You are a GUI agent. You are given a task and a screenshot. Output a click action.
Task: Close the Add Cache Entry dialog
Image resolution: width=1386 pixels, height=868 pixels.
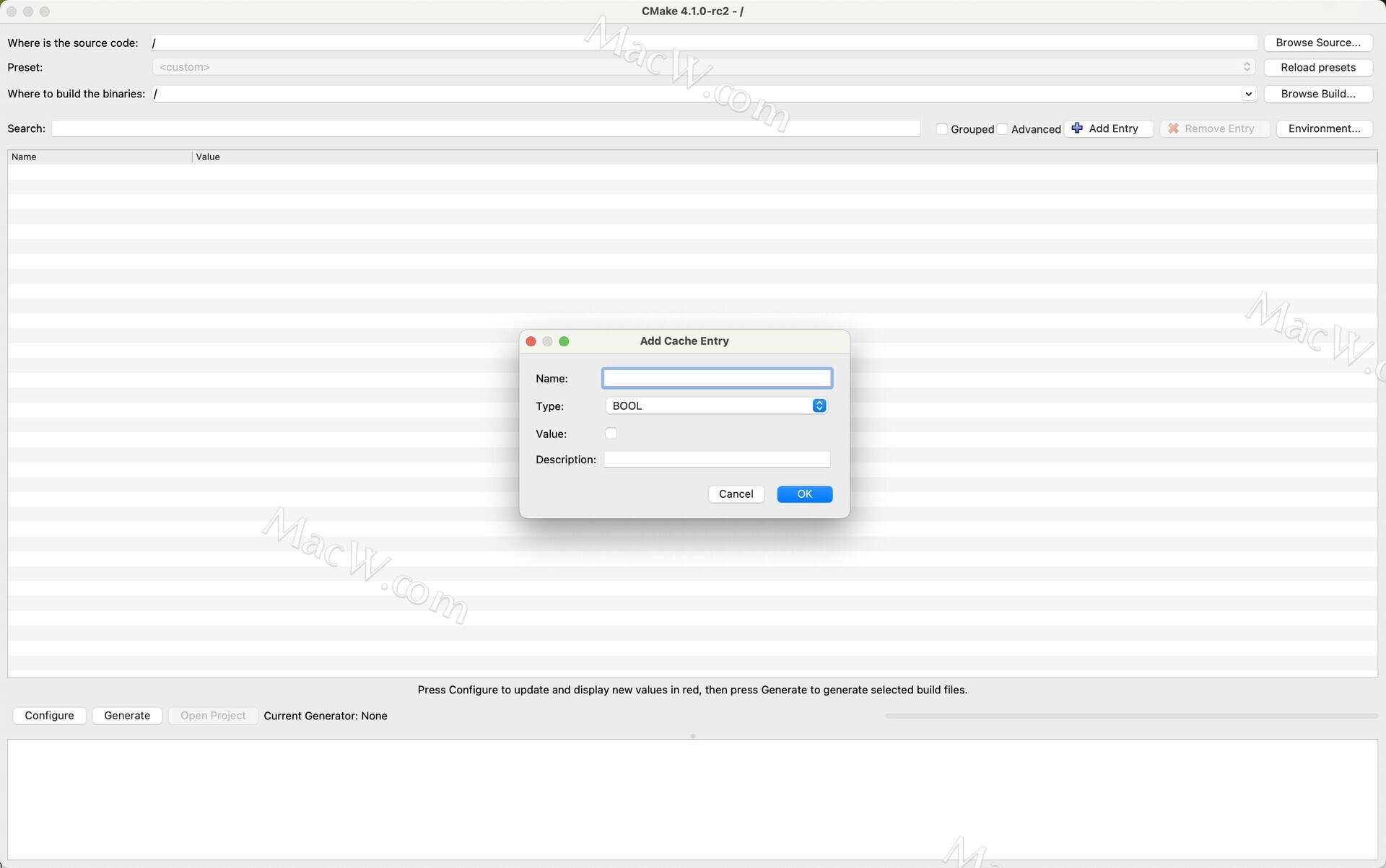(x=531, y=341)
